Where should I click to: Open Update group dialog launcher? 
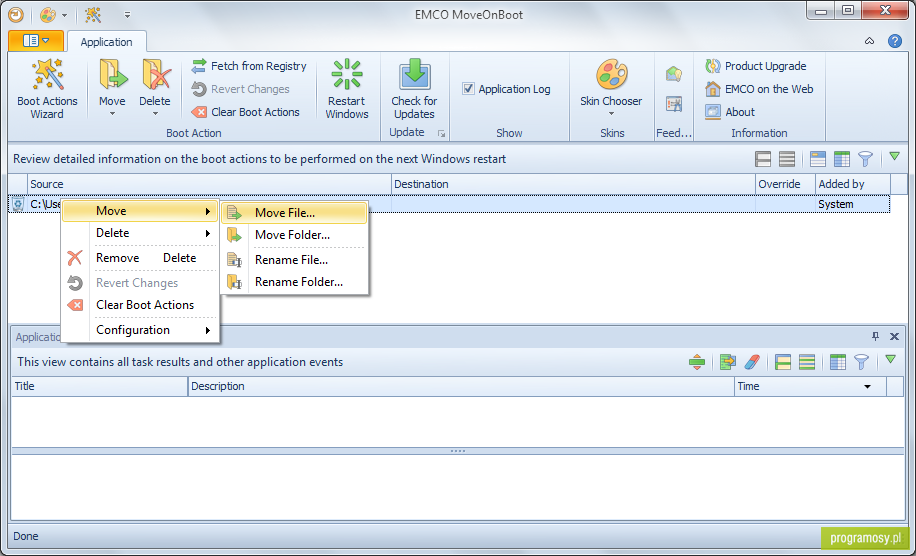point(442,134)
